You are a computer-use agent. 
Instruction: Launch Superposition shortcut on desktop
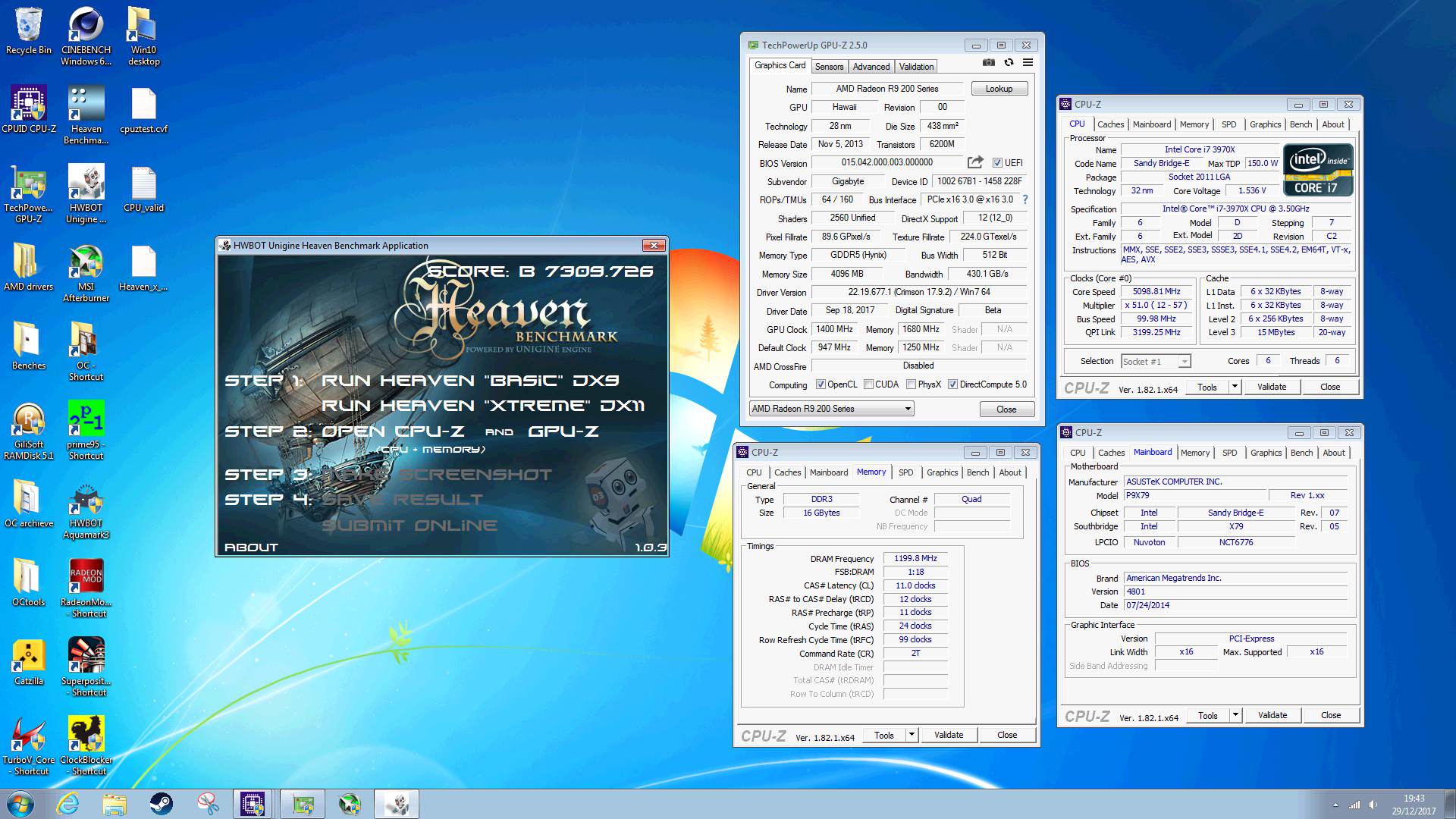(86, 667)
